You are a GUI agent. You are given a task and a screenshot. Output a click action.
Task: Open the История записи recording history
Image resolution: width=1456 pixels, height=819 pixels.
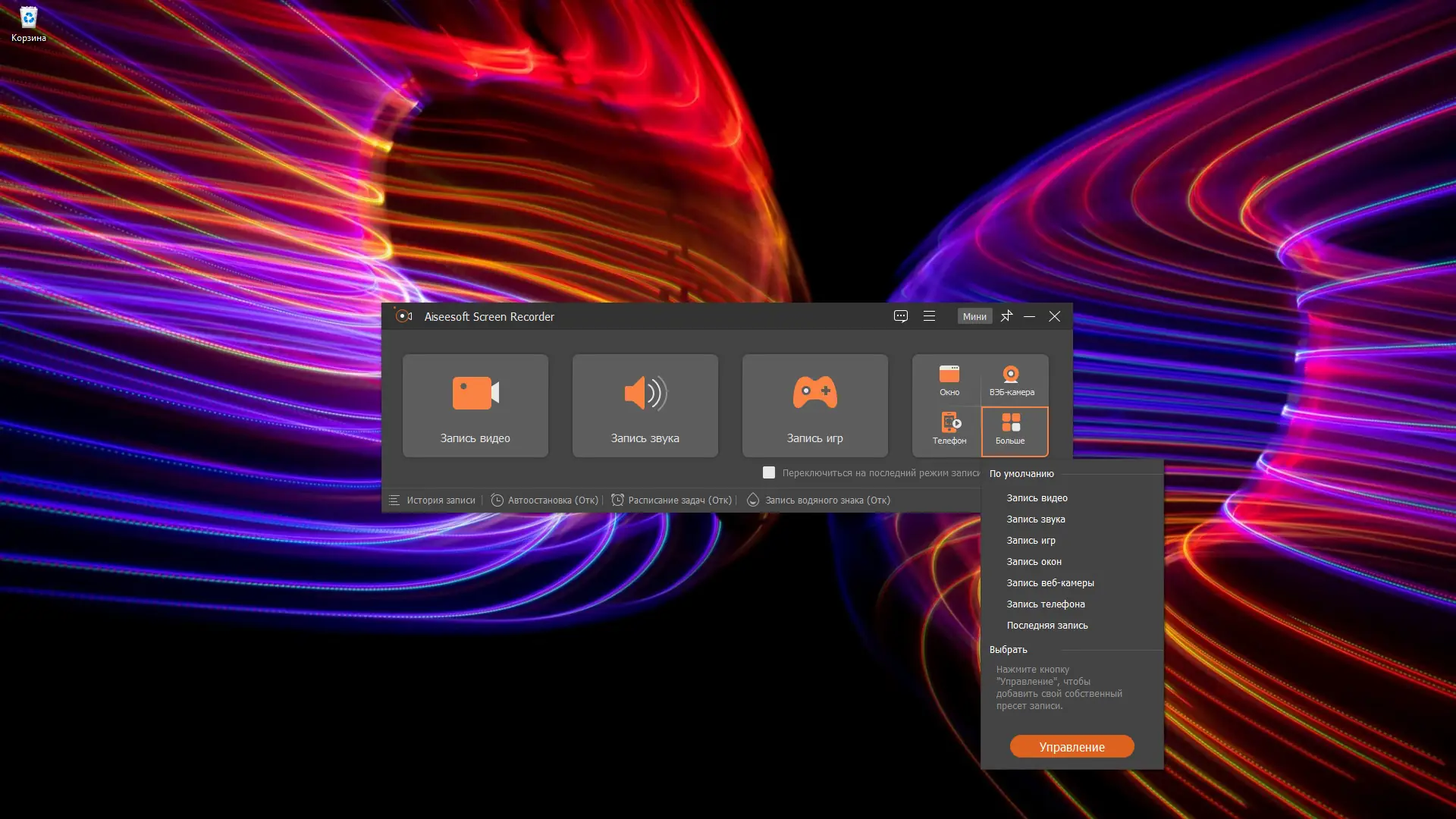(440, 500)
